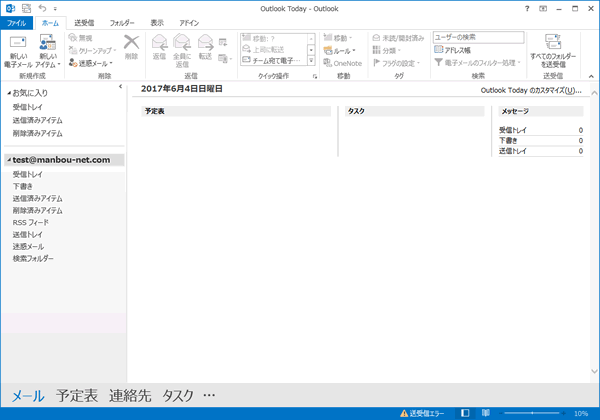Open the クリーンアップ tool
The width and height of the screenshot is (600, 420).
[92, 50]
